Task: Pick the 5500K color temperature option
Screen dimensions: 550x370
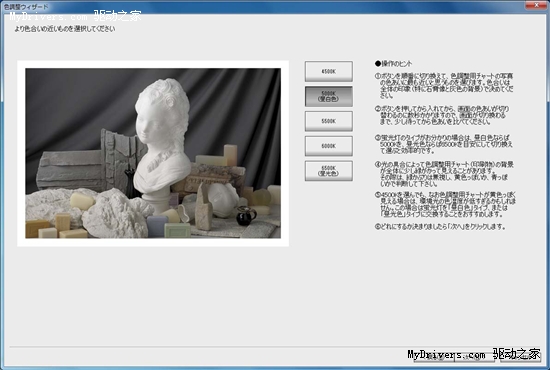Action: [x=329, y=121]
